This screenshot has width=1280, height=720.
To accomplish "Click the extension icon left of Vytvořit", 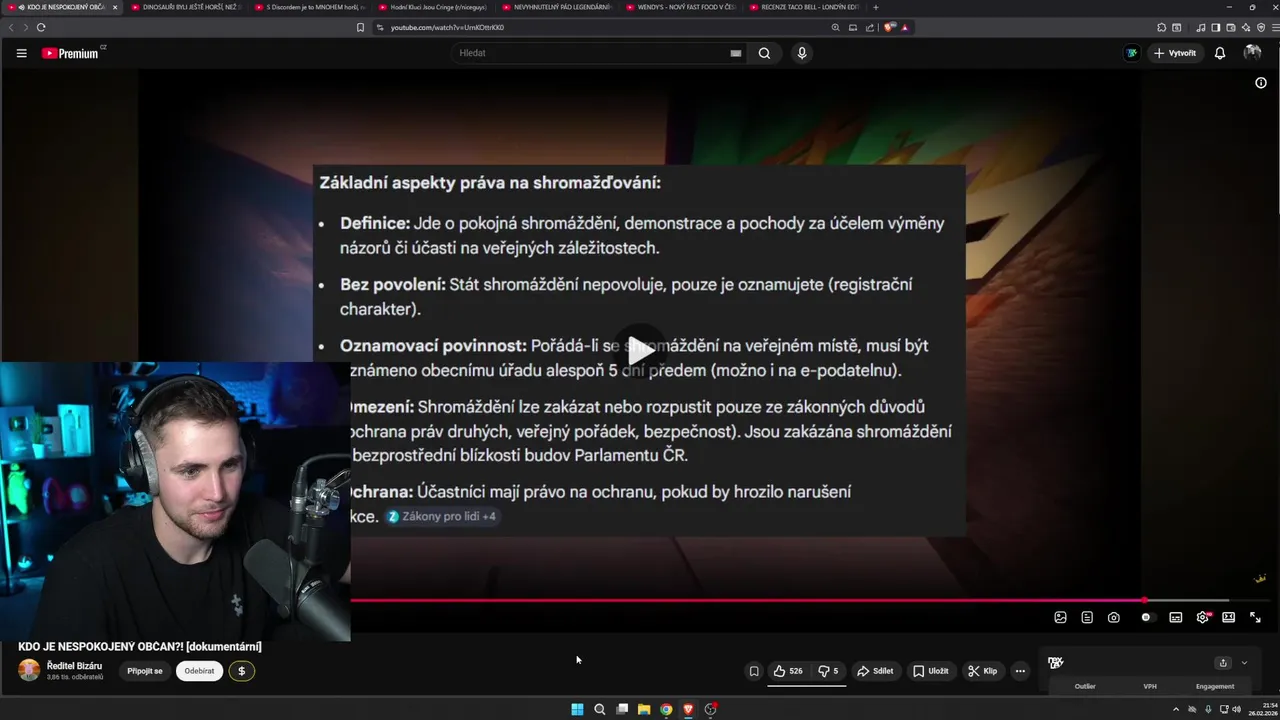I will click(x=1132, y=53).
